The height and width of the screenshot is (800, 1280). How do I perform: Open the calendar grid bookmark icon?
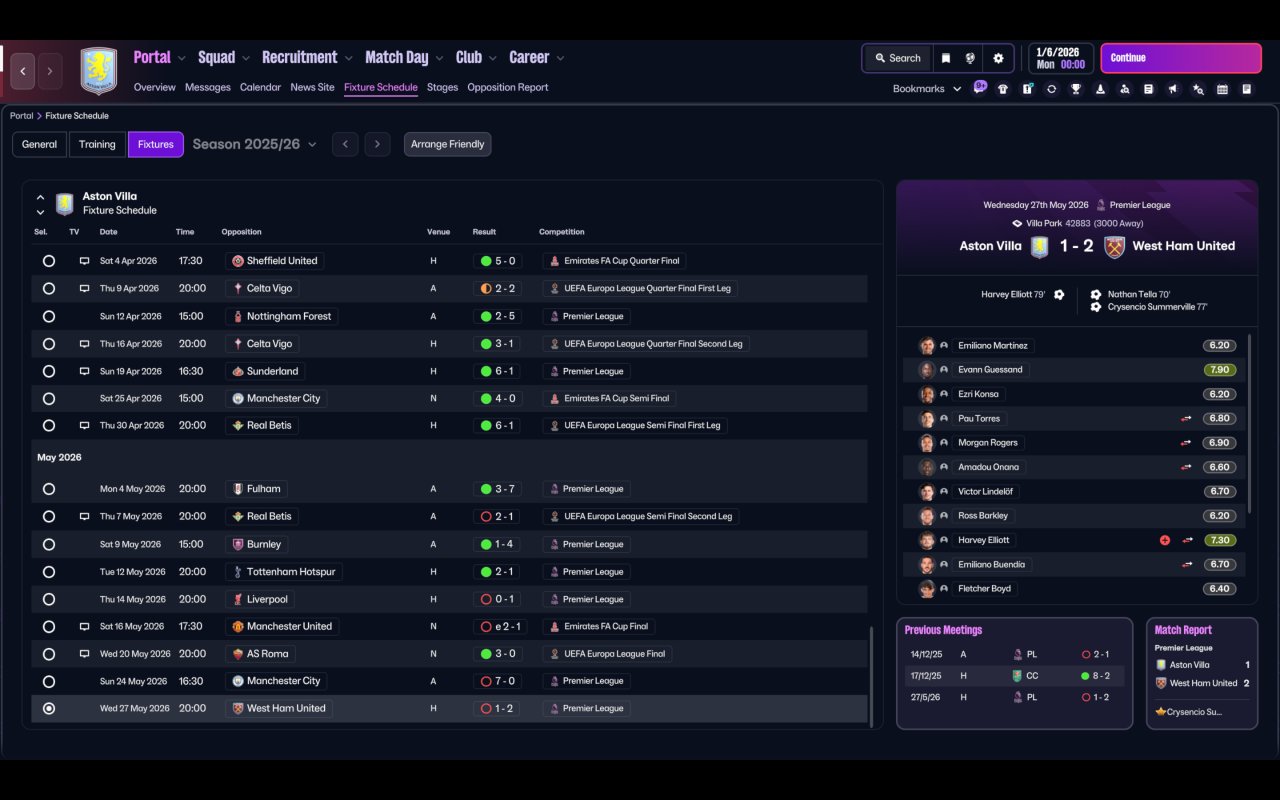click(x=1222, y=89)
